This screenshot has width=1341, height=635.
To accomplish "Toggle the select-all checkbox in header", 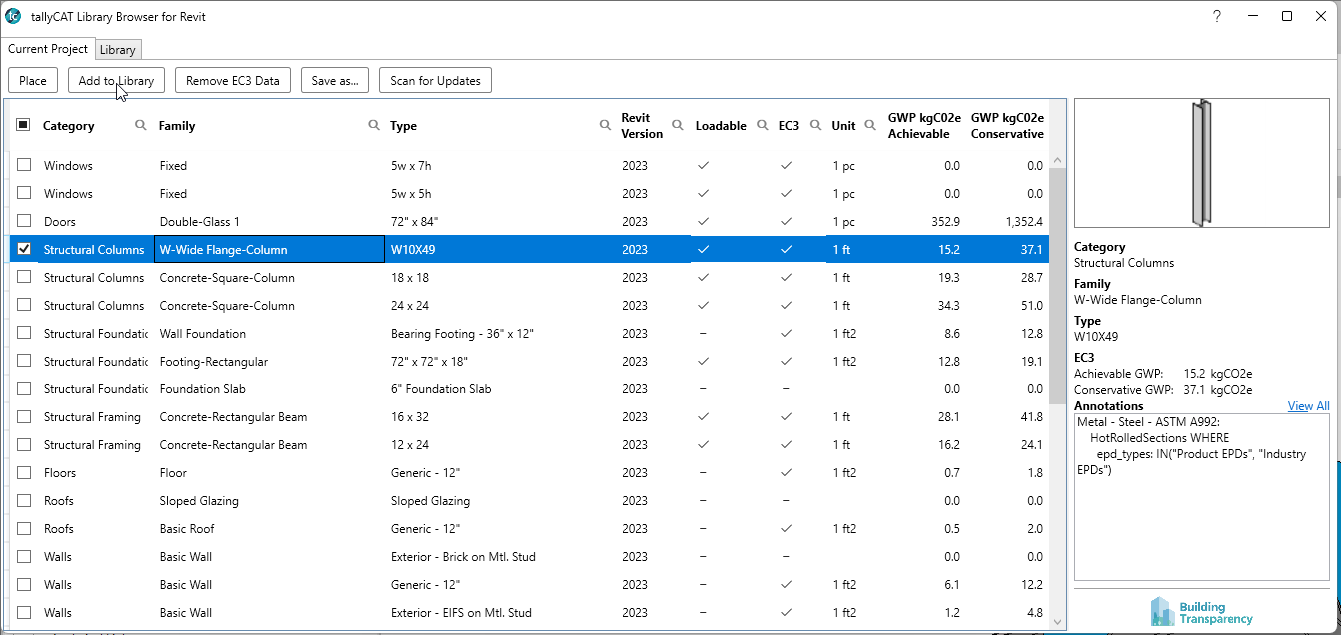I will [24, 125].
